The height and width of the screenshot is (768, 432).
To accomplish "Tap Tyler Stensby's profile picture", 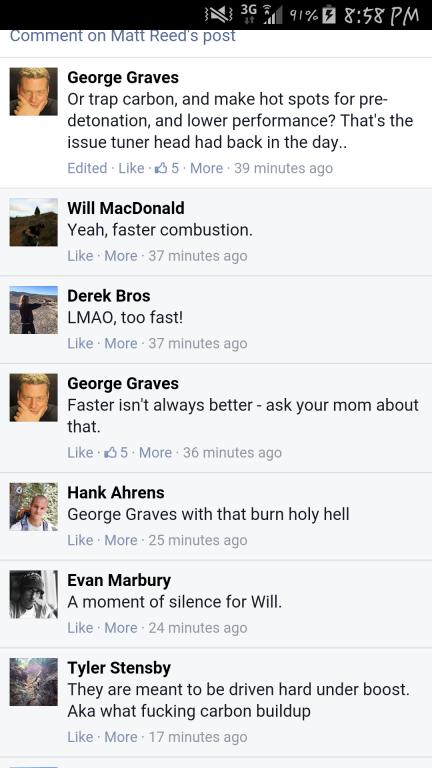I will click(33, 682).
